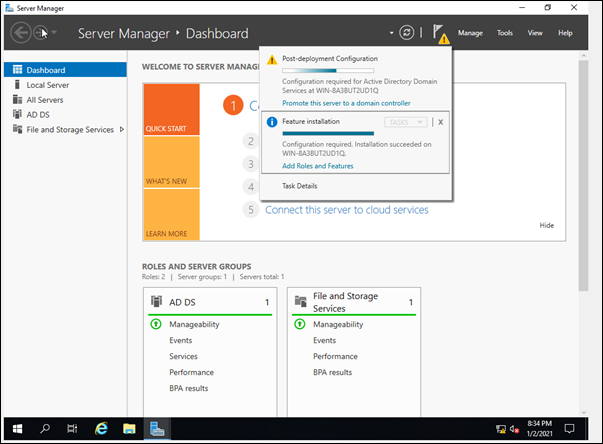Image resolution: width=603 pixels, height=444 pixels.
Task: Open AD DS BPA results
Action: point(188,388)
